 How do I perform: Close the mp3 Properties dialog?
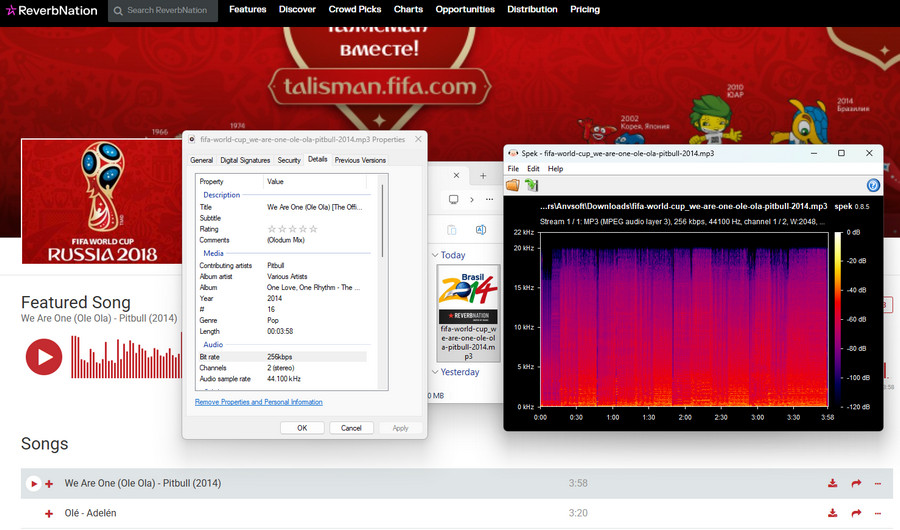click(418, 139)
